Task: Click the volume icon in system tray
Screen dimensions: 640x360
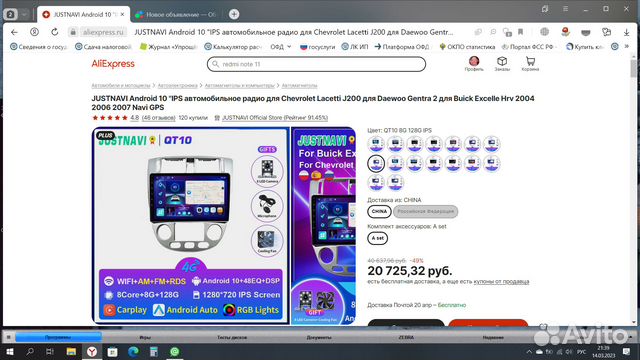Action: tap(569, 351)
